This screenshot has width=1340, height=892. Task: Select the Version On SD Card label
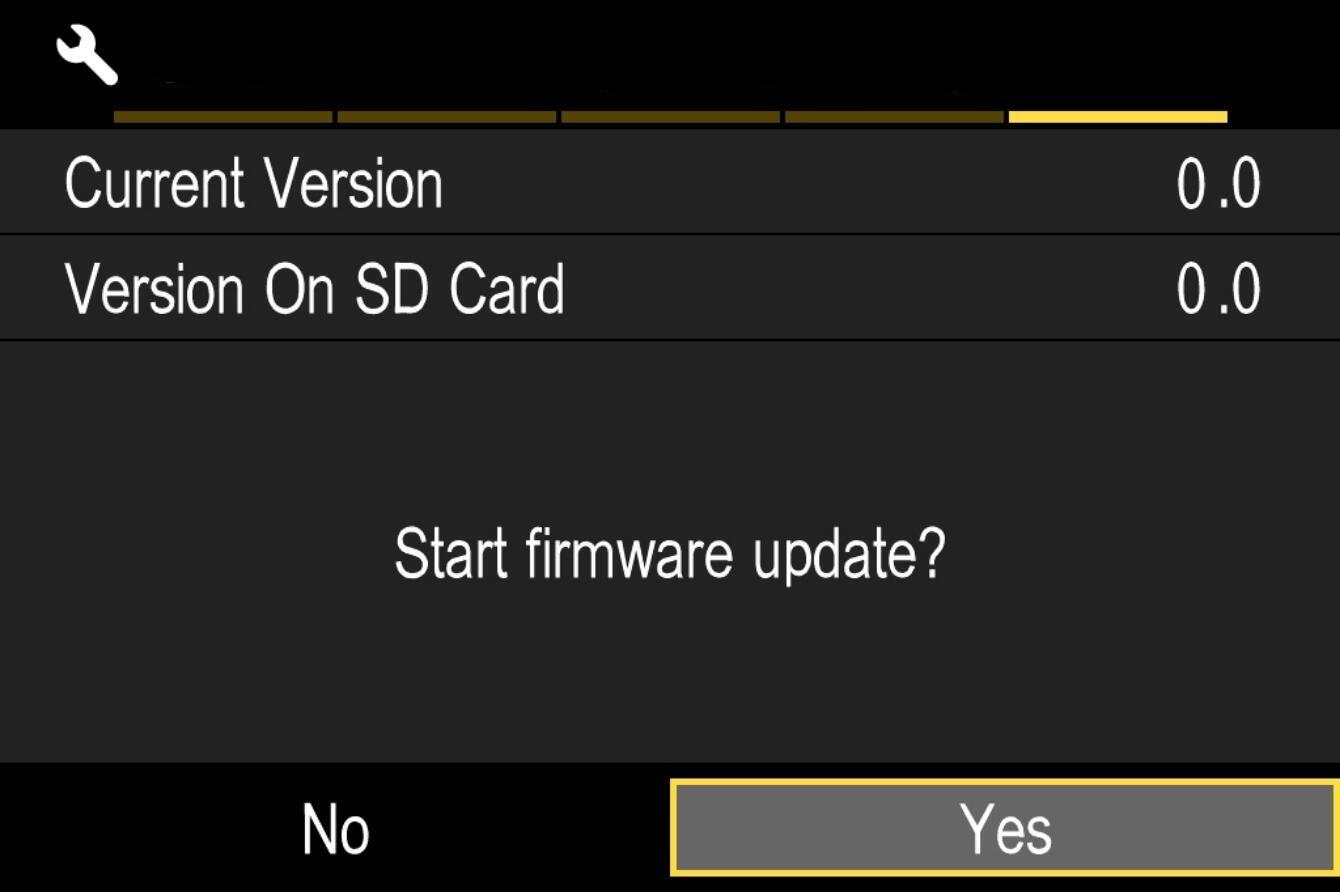315,289
